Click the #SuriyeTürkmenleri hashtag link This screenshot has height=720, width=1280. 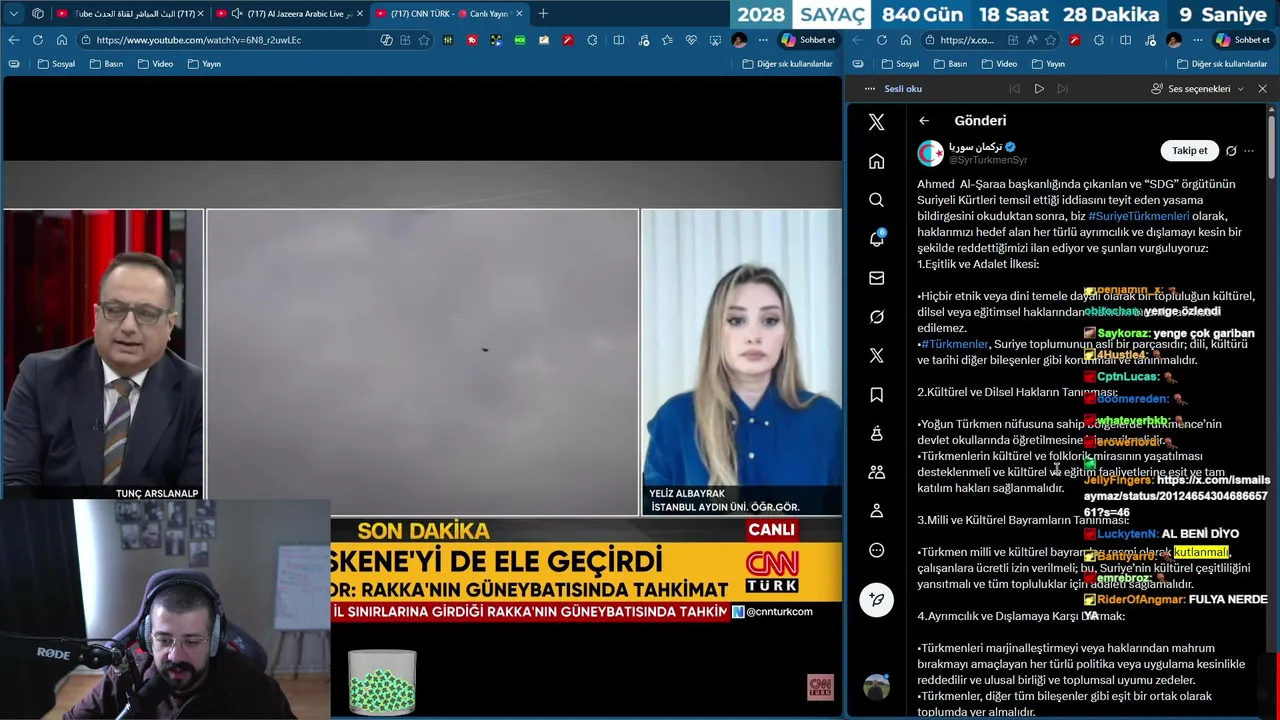tap(1138, 216)
